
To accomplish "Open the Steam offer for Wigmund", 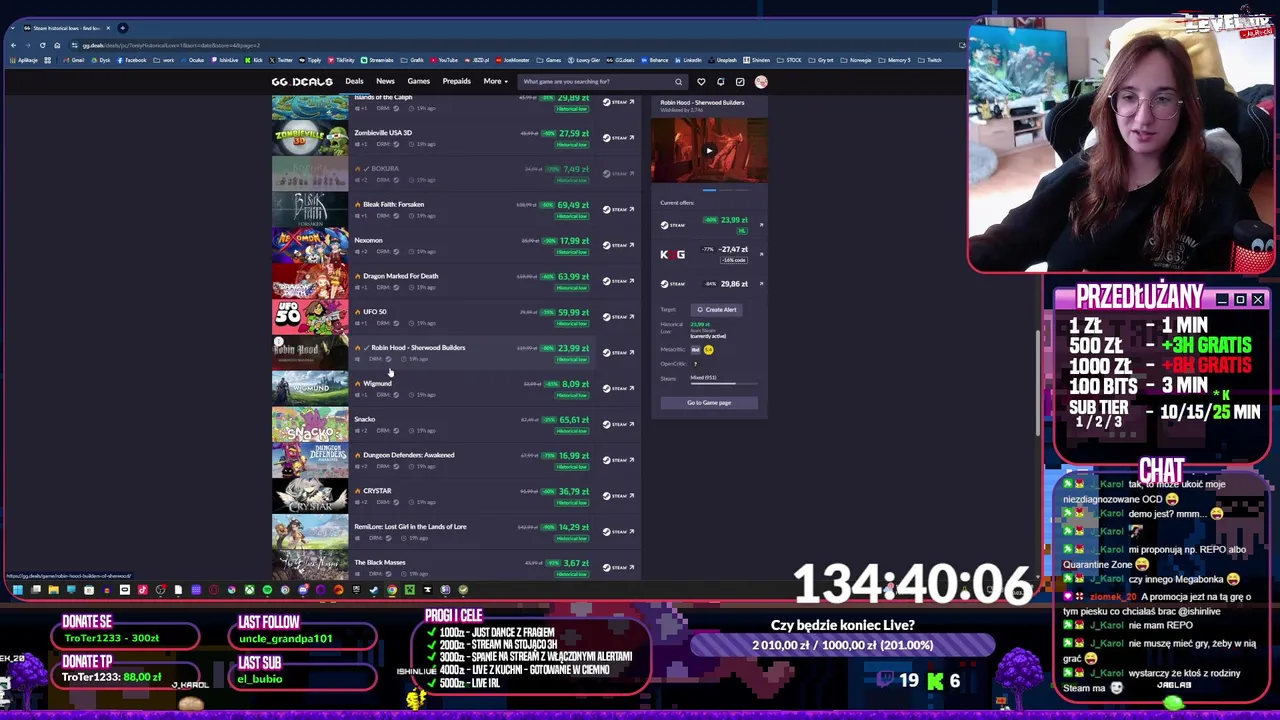I will [619, 388].
